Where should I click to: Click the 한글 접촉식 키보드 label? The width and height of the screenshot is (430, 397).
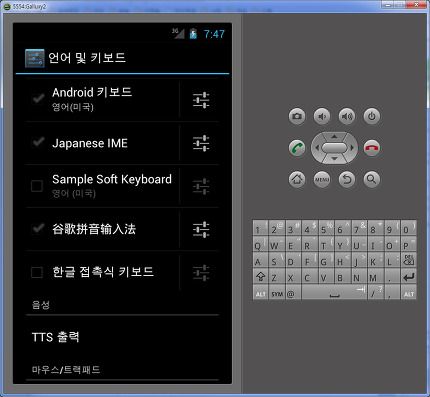103,272
